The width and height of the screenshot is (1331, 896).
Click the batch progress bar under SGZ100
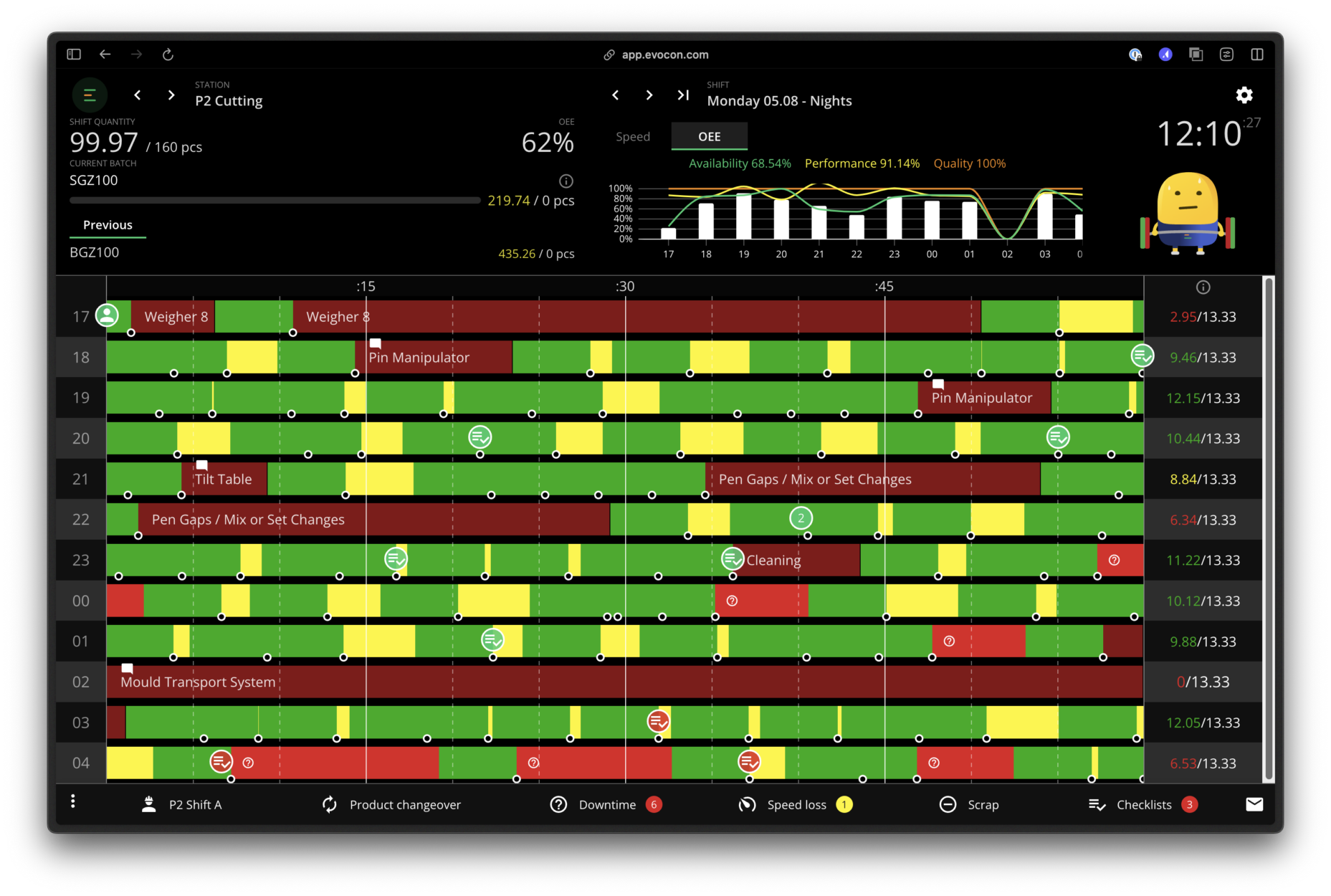pos(275,200)
